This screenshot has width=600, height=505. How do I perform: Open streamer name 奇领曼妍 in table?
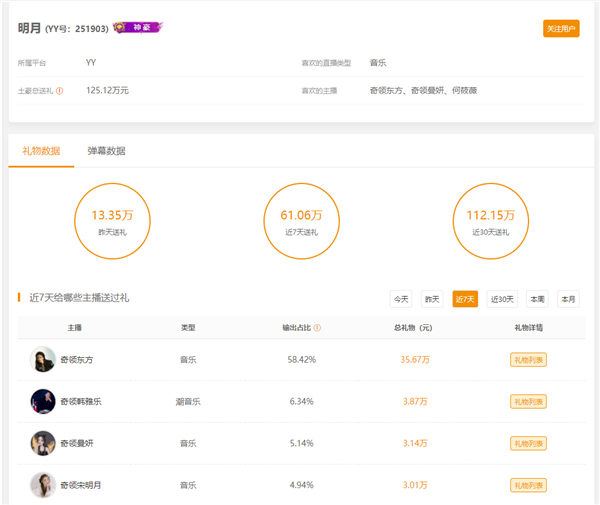pyautogui.click(x=77, y=443)
